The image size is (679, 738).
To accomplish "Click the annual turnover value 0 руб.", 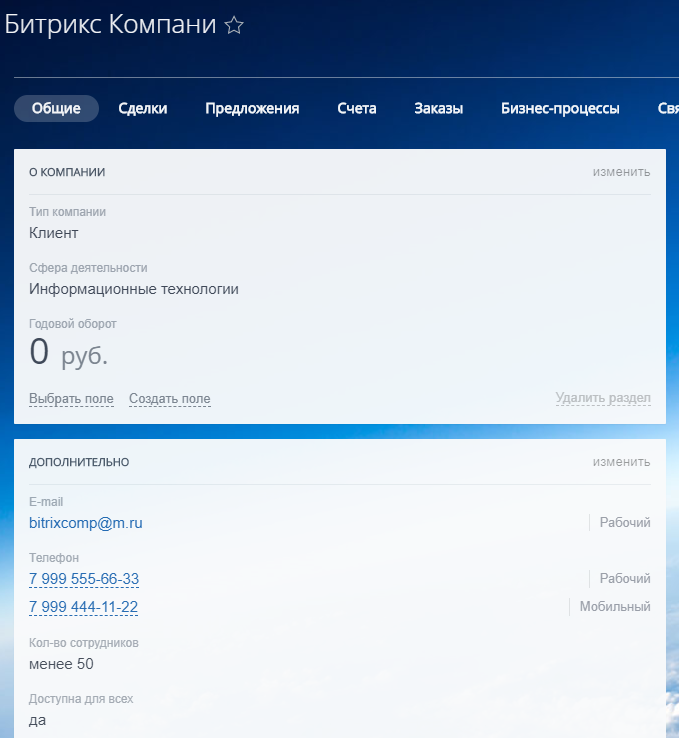I will [x=69, y=352].
